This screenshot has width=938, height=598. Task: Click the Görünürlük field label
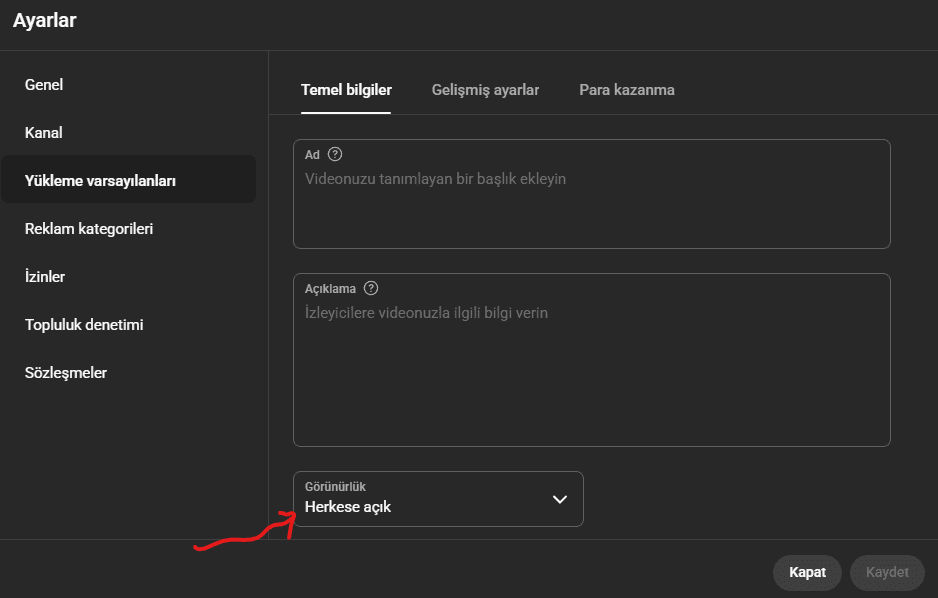(335, 487)
